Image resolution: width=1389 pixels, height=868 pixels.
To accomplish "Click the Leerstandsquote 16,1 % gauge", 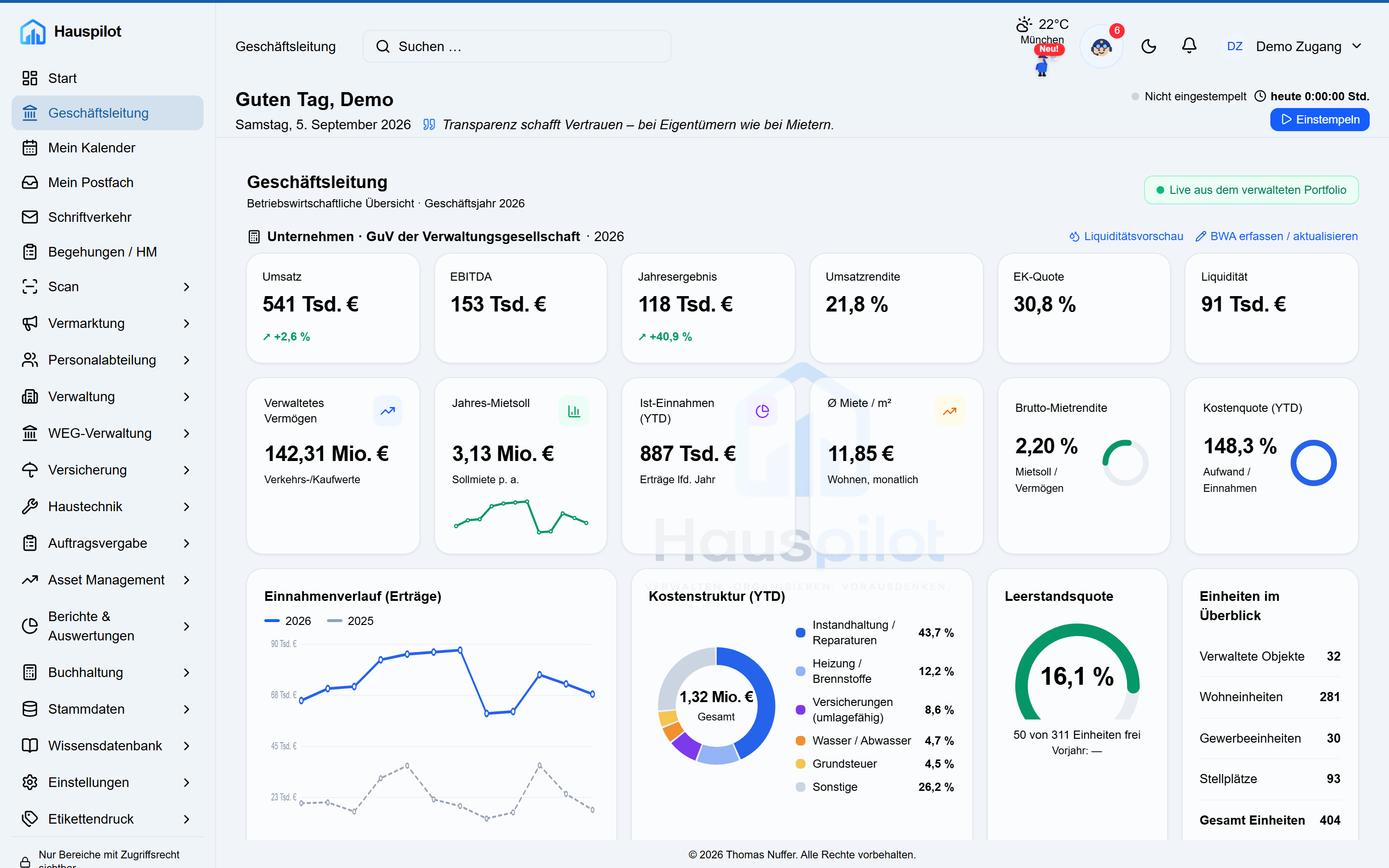I will 1077,672.
